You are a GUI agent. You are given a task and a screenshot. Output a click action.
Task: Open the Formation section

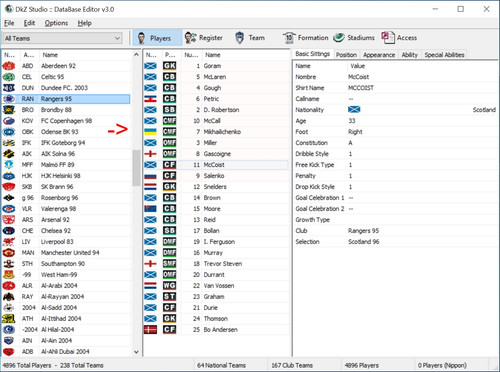306,38
